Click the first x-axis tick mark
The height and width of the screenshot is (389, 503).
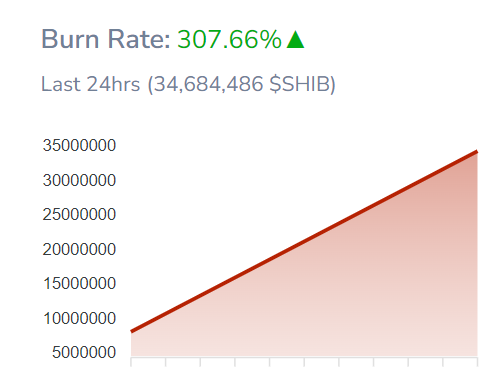point(131,362)
